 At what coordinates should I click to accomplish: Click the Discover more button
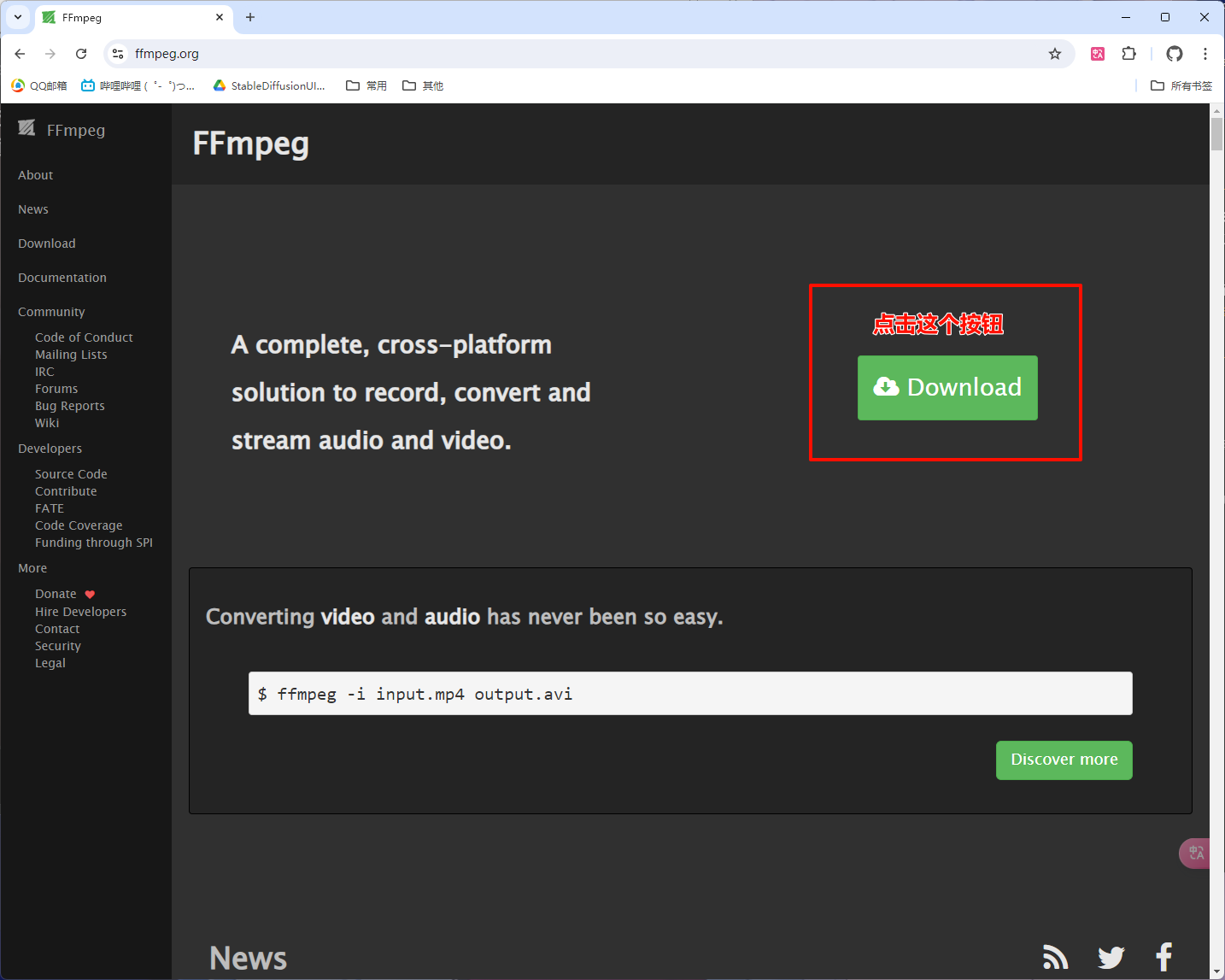coord(1064,760)
